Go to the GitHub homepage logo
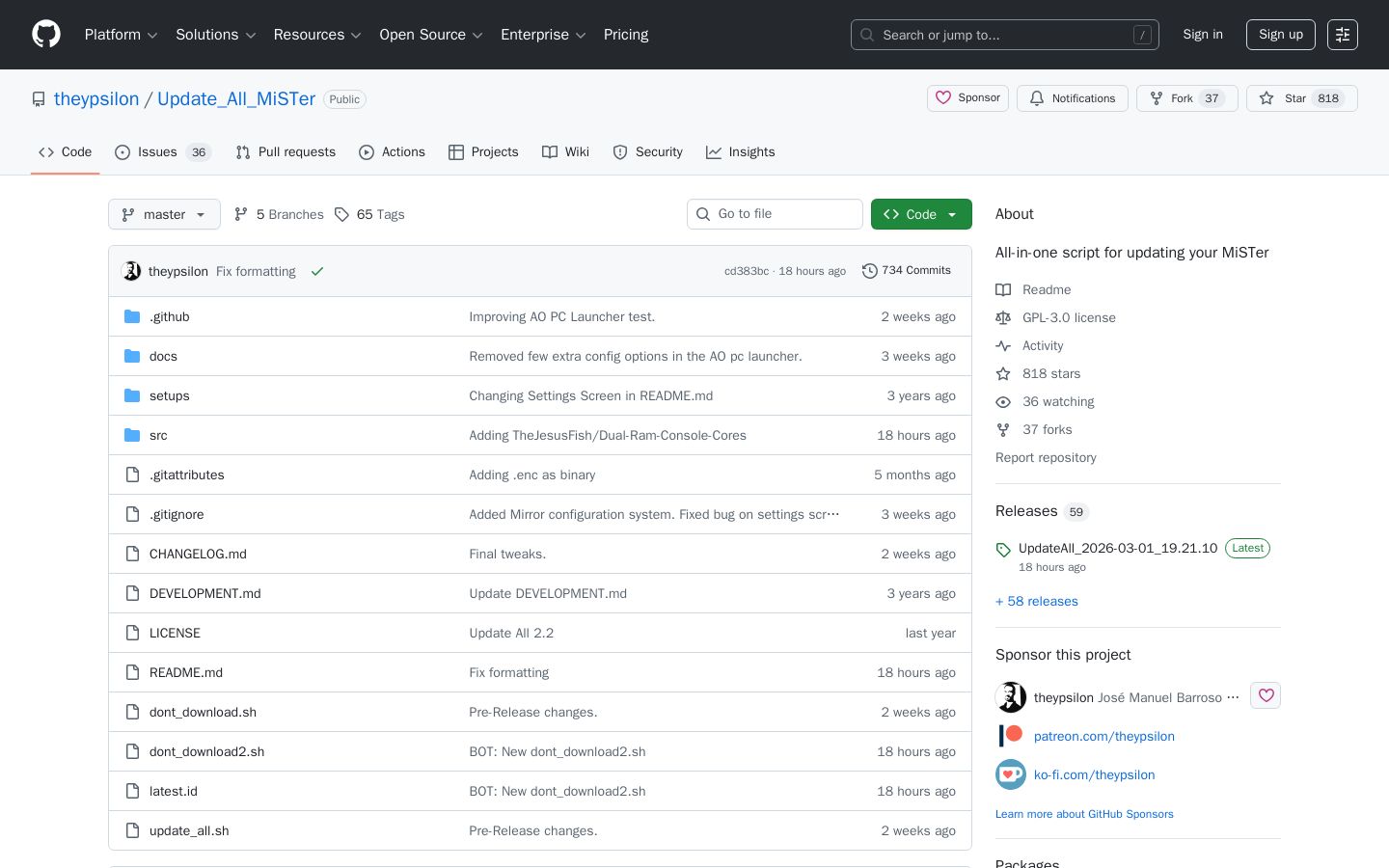1389x868 pixels. (x=46, y=35)
